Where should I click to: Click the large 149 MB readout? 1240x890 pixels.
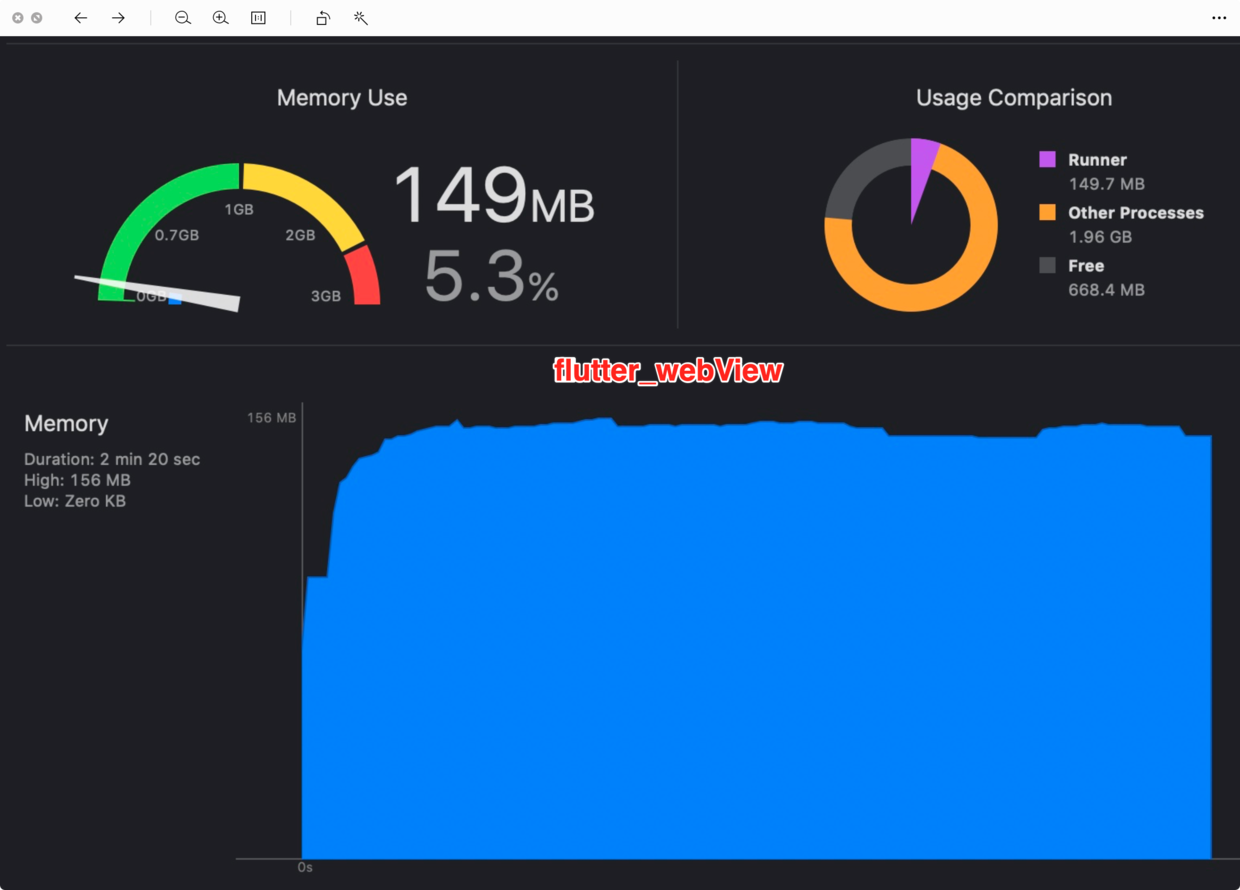click(x=494, y=195)
